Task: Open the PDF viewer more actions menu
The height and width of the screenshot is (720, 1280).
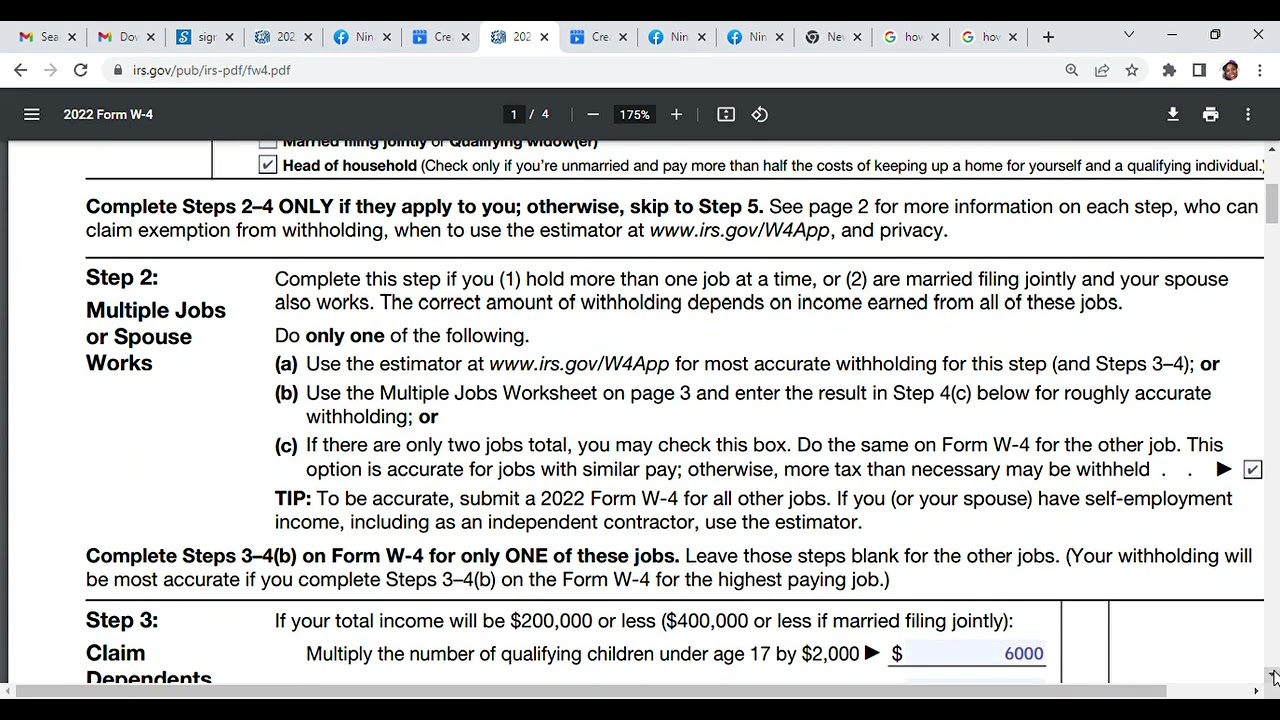Action: tap(1248, 115)
